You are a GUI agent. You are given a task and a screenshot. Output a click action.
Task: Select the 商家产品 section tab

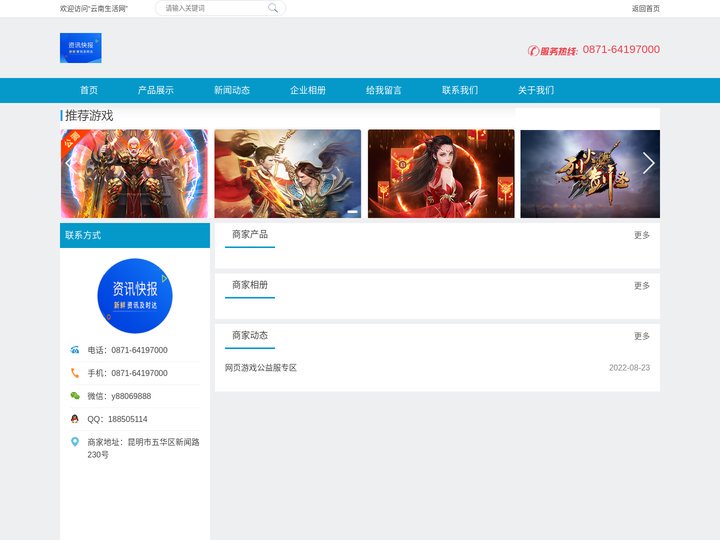click(250, 235)
